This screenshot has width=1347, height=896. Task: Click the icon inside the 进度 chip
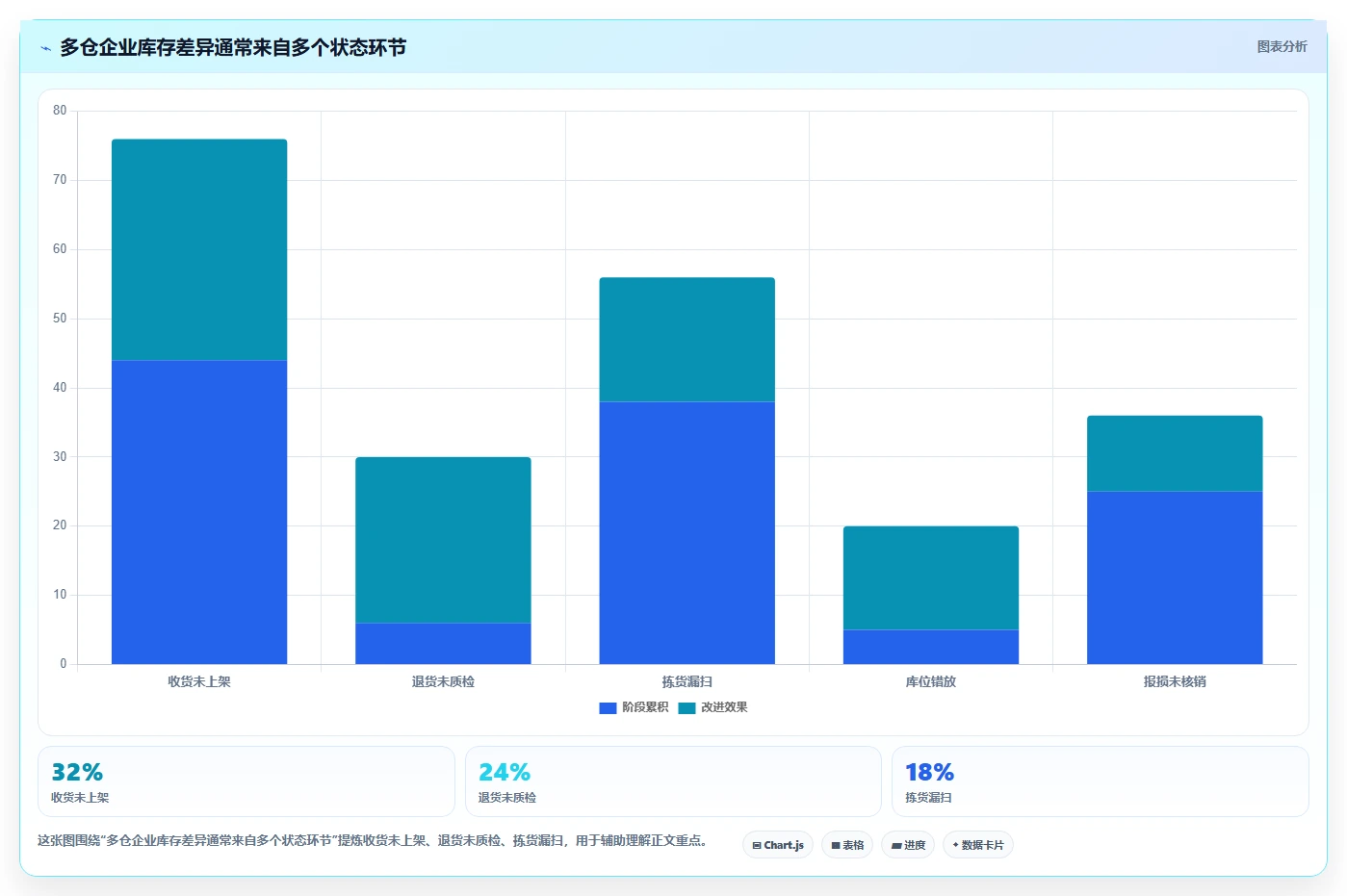coord(895,846)
